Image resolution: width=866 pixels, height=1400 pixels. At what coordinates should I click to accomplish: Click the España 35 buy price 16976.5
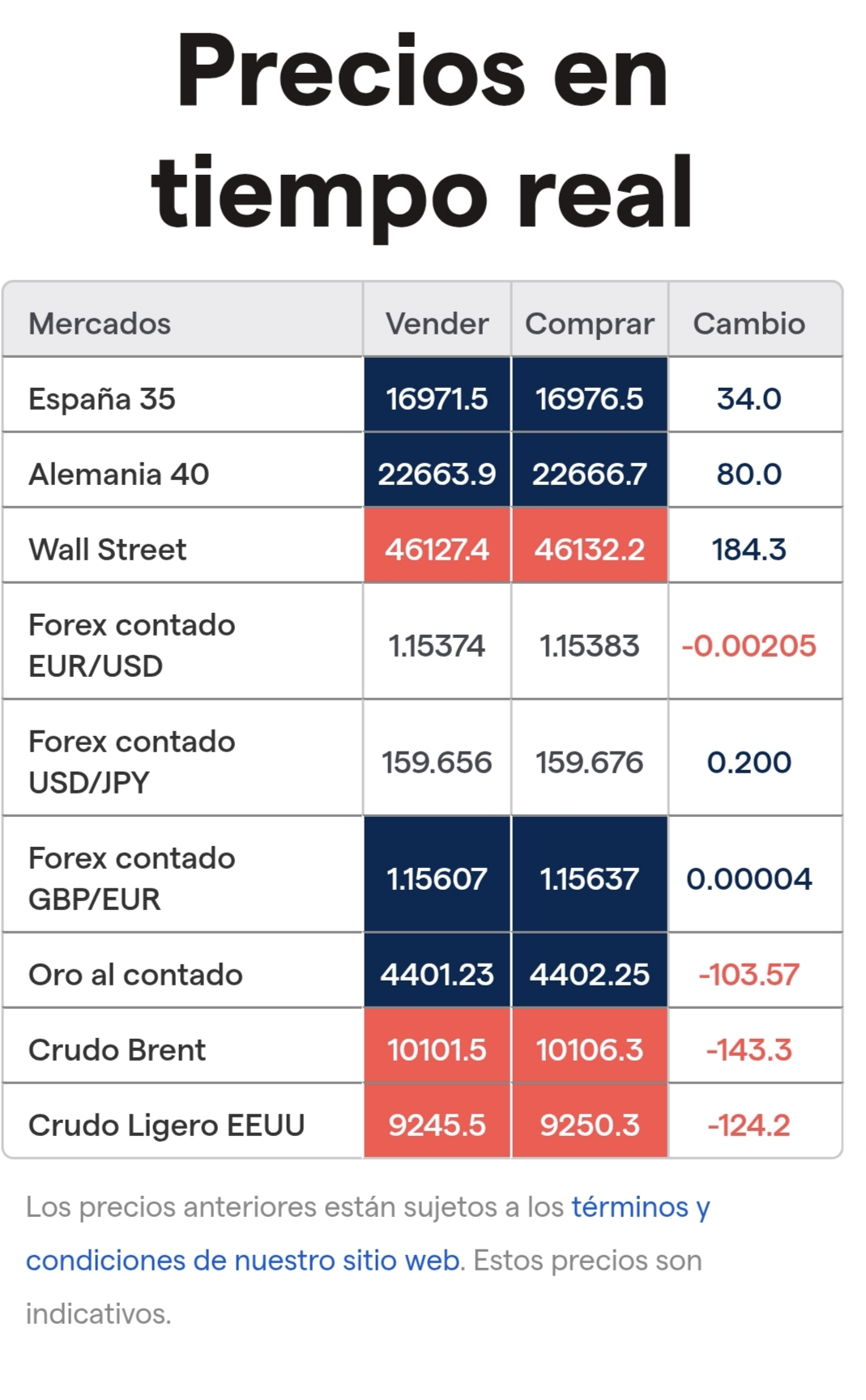(x=589, y=398)
